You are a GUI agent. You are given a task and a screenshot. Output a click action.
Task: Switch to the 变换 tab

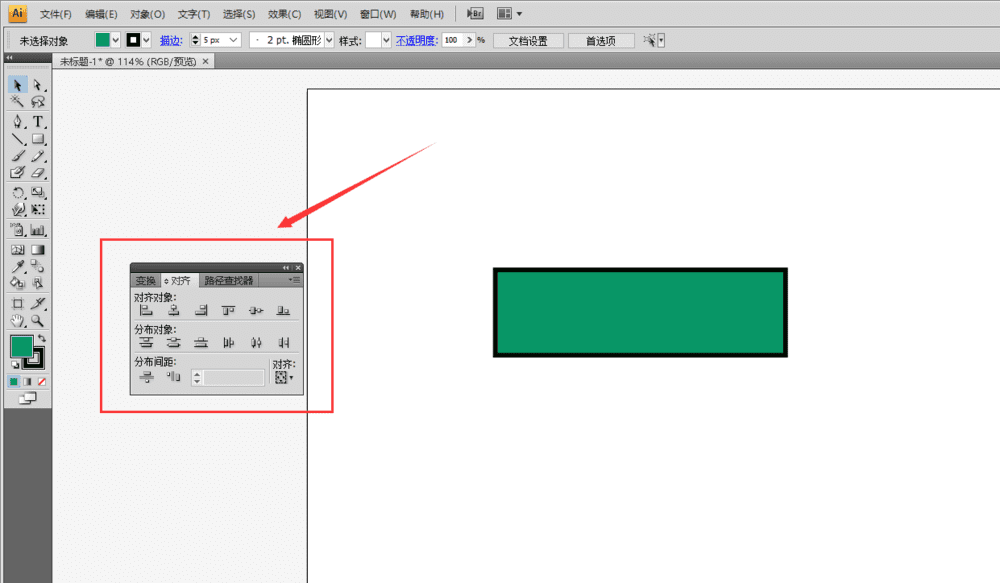click(x=145, y=281)
